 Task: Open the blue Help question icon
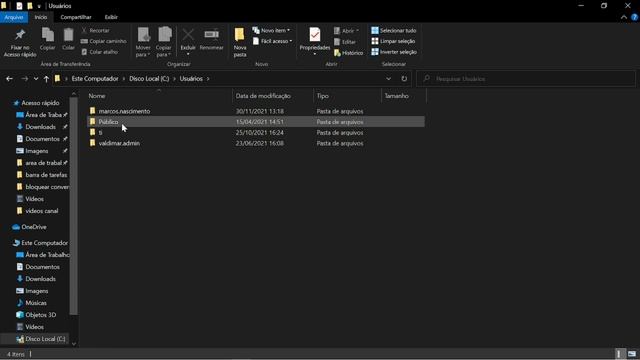[634, 17]
